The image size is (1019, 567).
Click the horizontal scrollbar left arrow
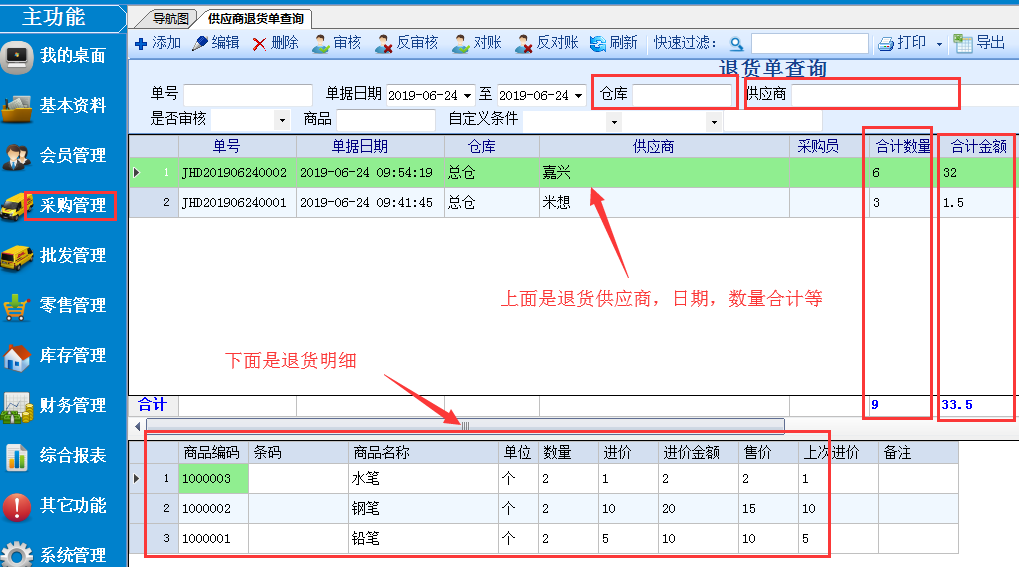pyautogui.click(x=137, y=427)
